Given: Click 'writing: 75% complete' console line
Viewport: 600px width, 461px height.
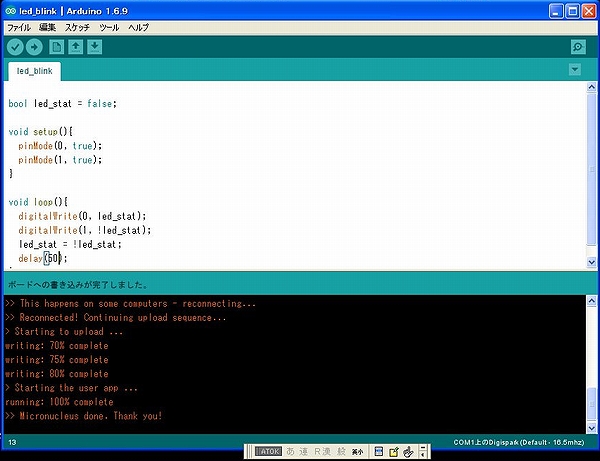Looking at the screenshot, I should coord(57,360).
